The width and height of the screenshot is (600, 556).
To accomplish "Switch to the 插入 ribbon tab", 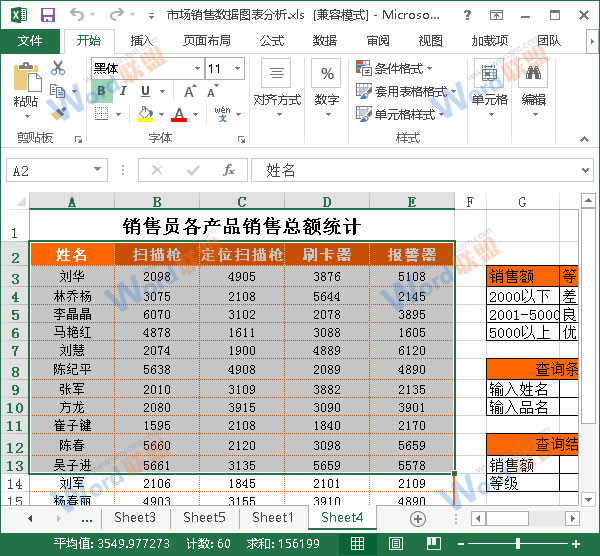I will [142, 41].
